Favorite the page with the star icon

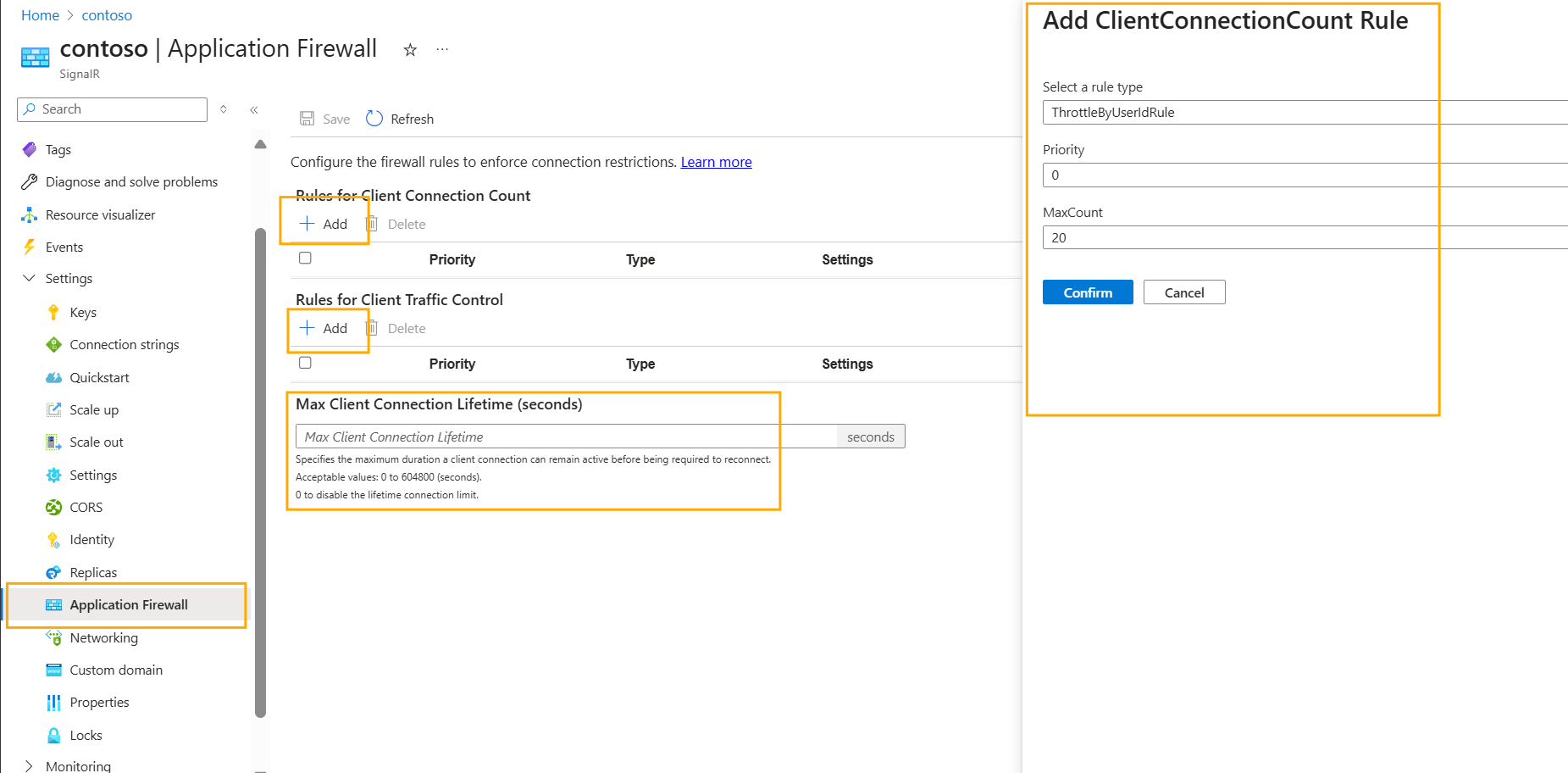pyautogui.click(x=410, y=50)
